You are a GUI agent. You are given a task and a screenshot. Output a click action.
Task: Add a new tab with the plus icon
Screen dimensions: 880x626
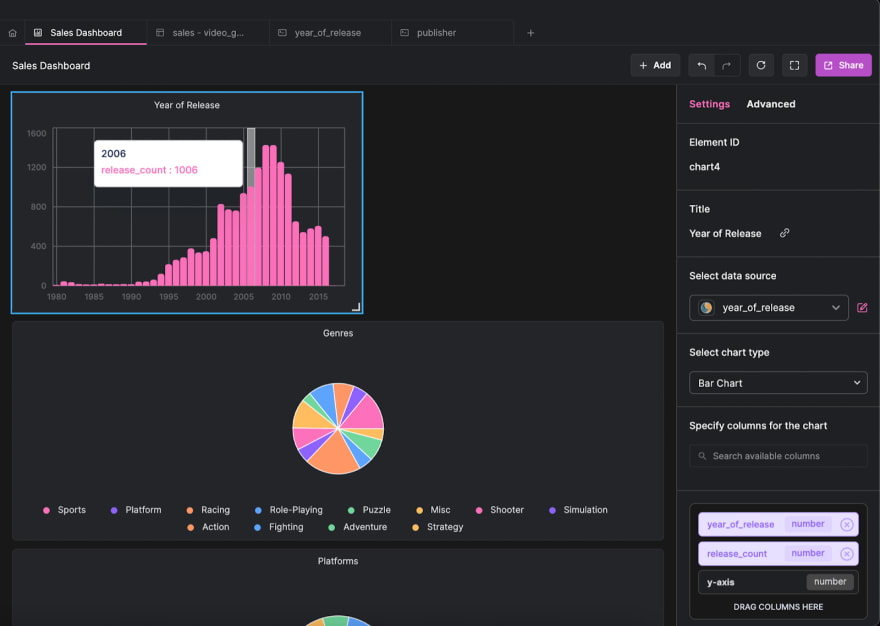(x=530, y=33)
